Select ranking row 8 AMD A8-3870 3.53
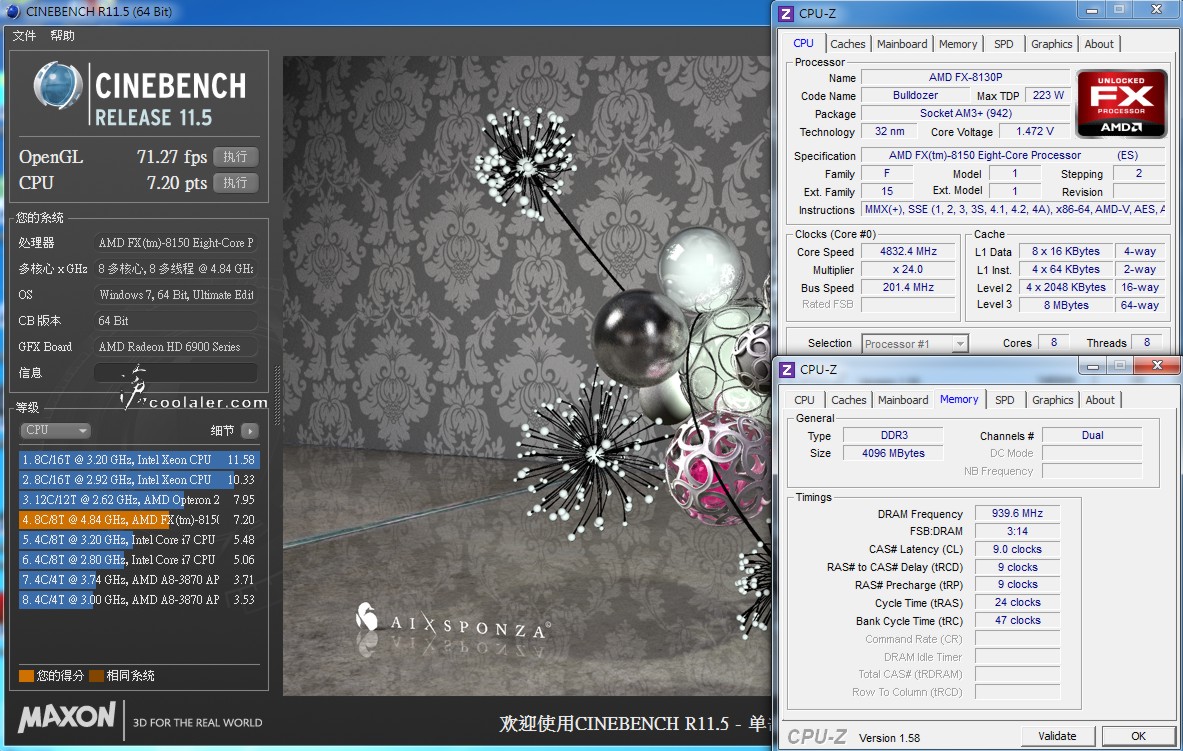 139,599
